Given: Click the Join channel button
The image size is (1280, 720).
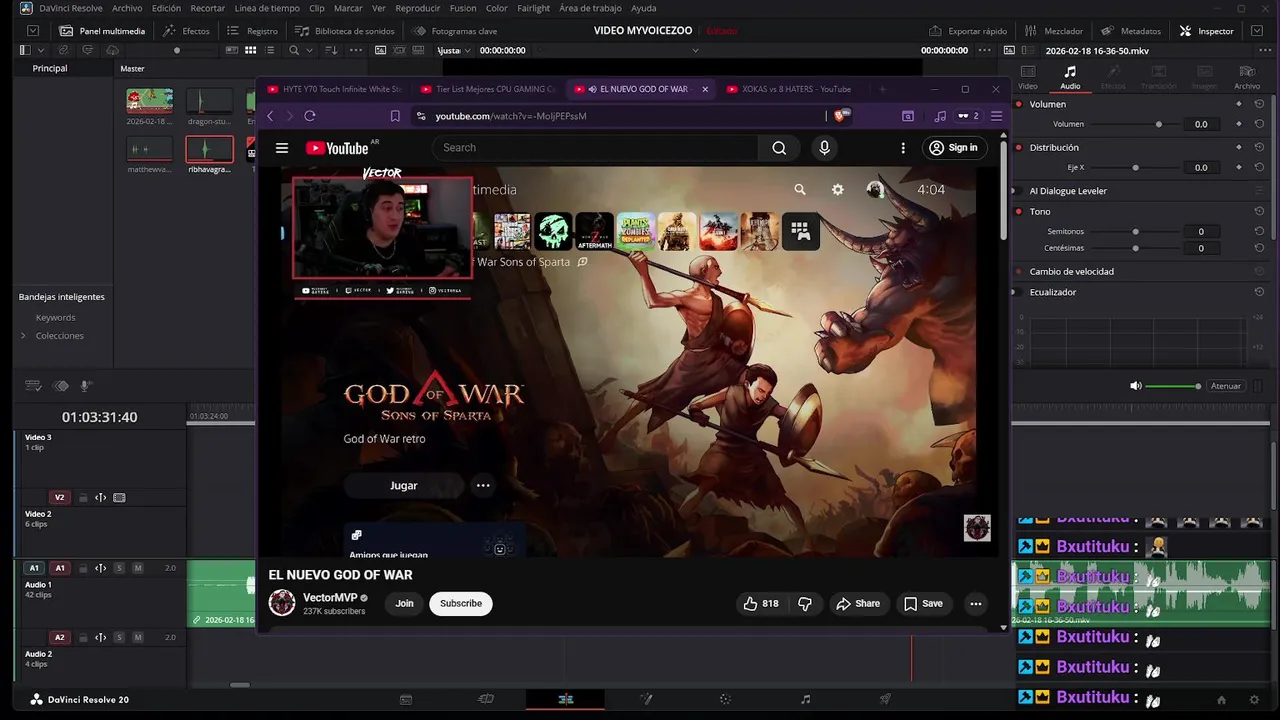Looking at the screenshot, I should 404,603.
